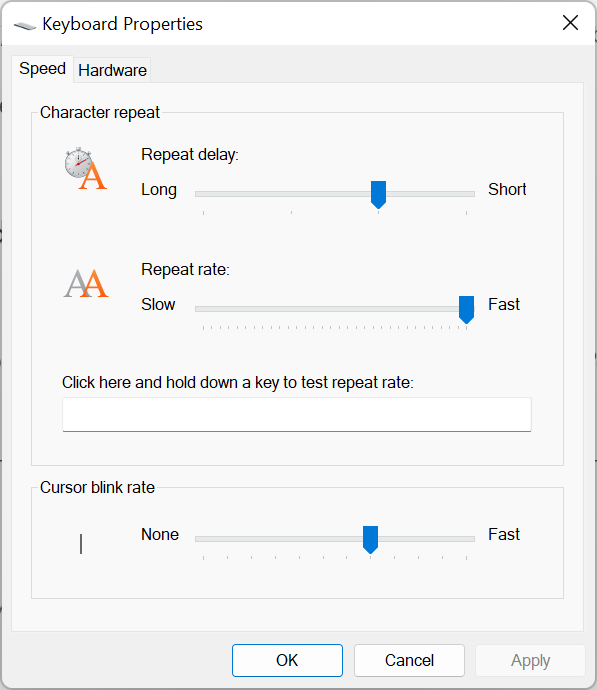This screenshot has height=690, width=597.
Task: Click the Repeat delay slider thumb
Action: [378, 195]
